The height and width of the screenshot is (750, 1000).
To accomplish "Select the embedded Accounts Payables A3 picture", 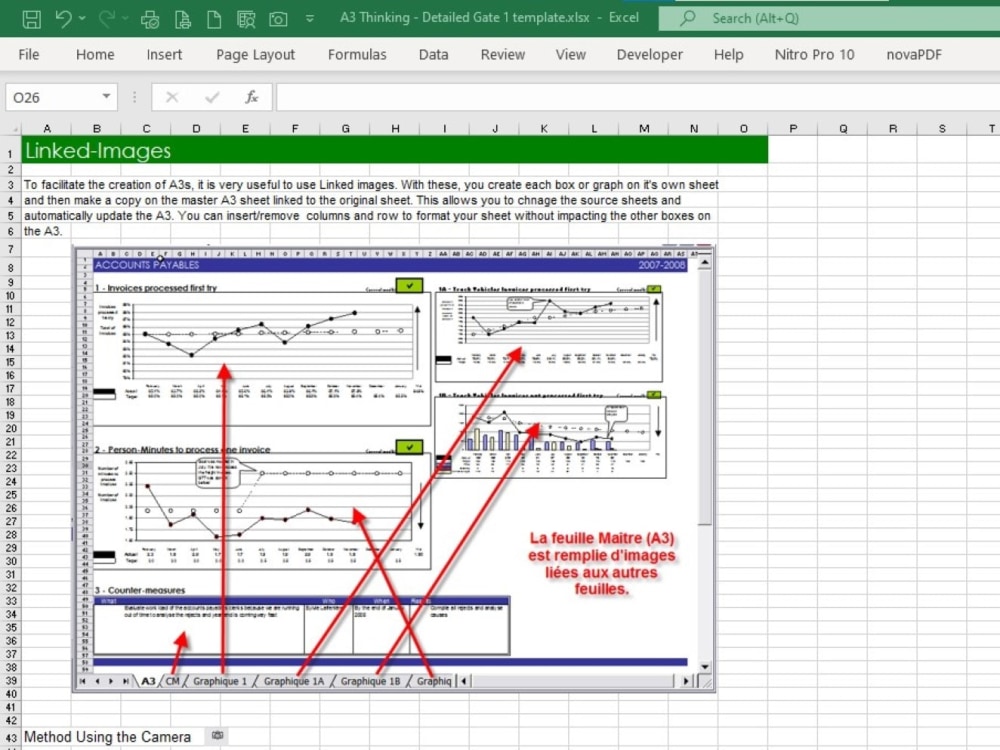I will click(394, 469).
